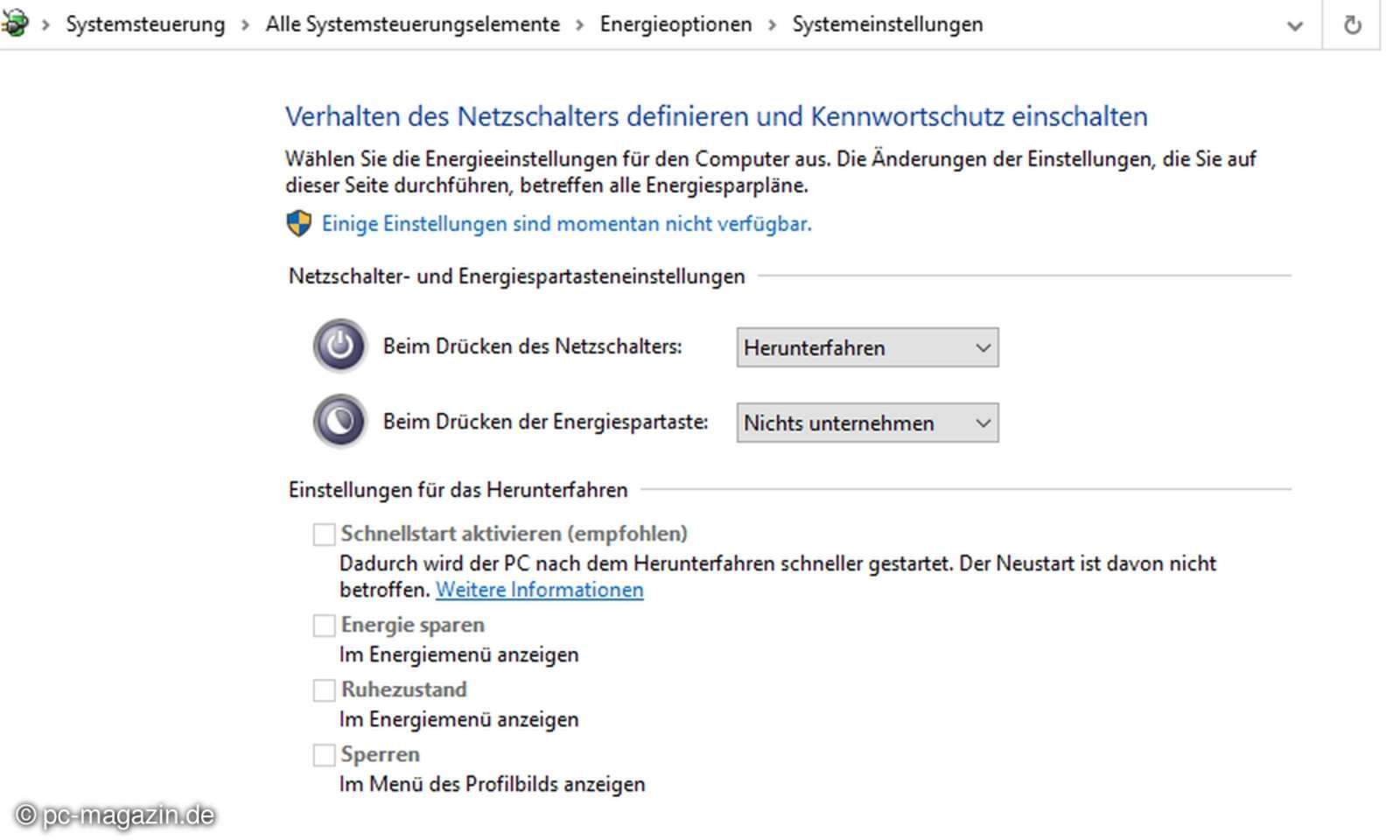The width and height of the screenshot is (1400, 840).
Task: Click the refresh icon in address bar
Action: (x=1352, y=24)
